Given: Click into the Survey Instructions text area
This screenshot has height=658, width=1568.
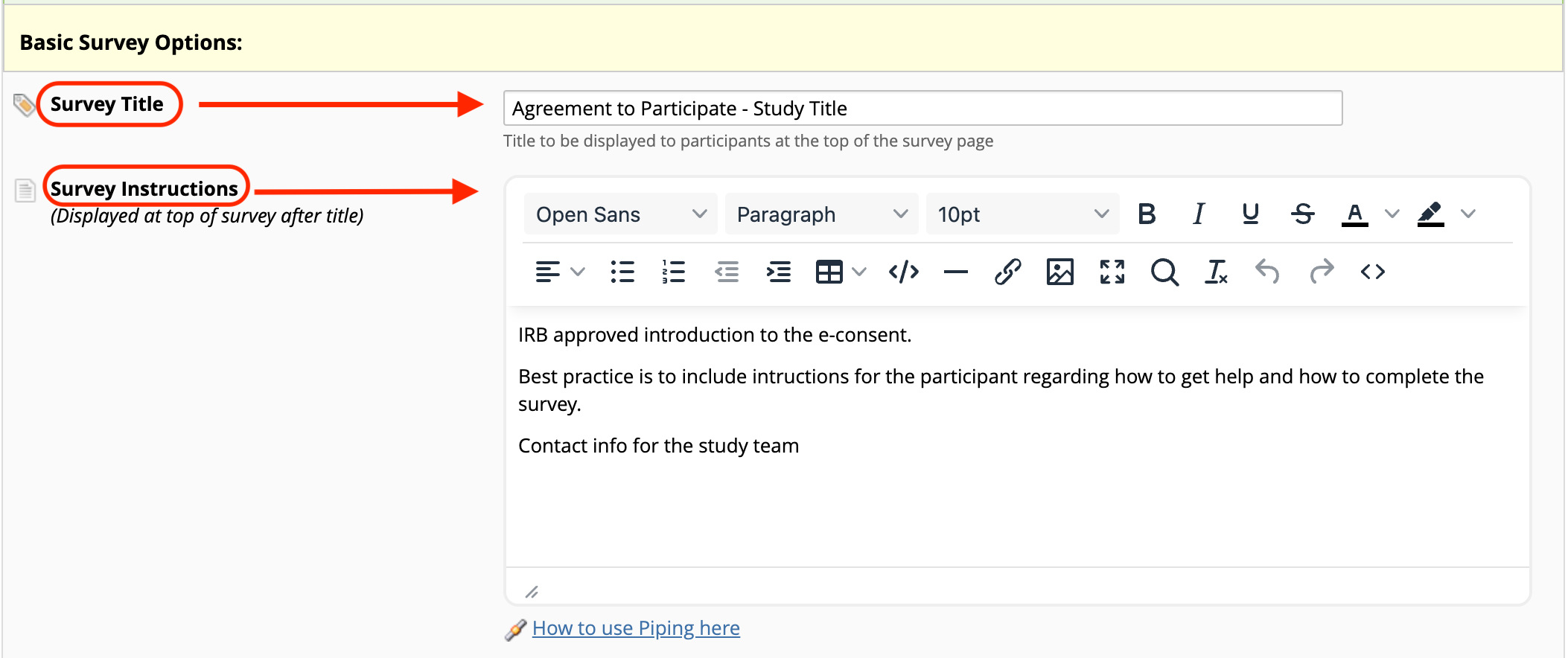Looking at the screenshot, I should pyautogui.click(x=1017, y=437).
